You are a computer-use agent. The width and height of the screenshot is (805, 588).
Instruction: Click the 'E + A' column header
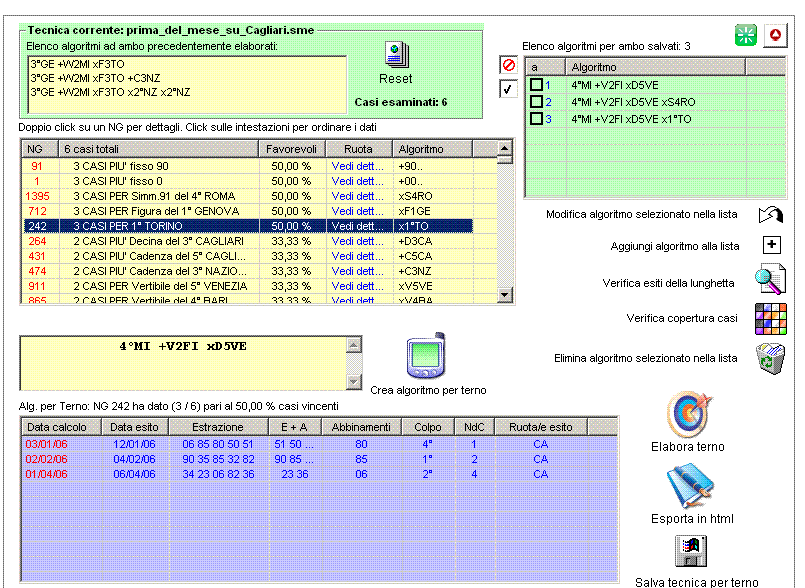(295, 427)
